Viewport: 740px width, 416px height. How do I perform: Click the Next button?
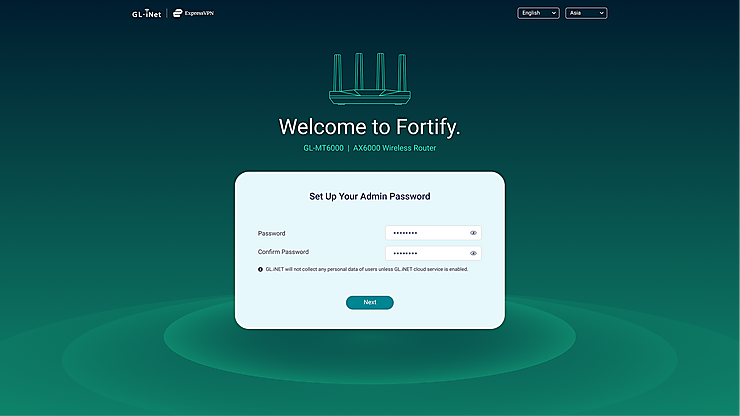click(x=370, y=303)
